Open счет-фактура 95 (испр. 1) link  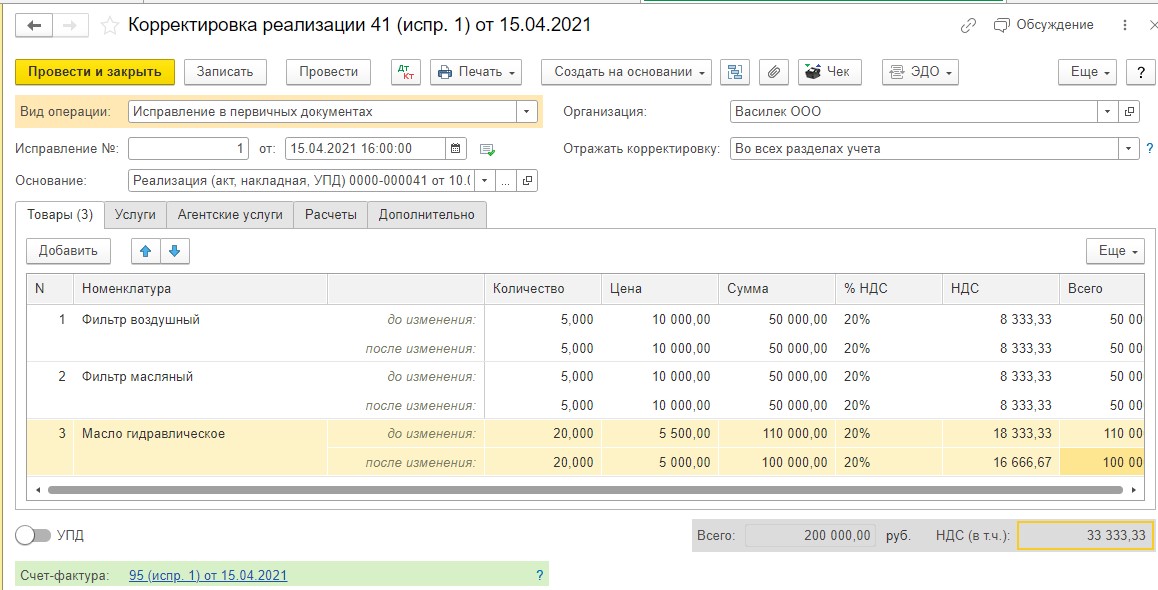208,575
